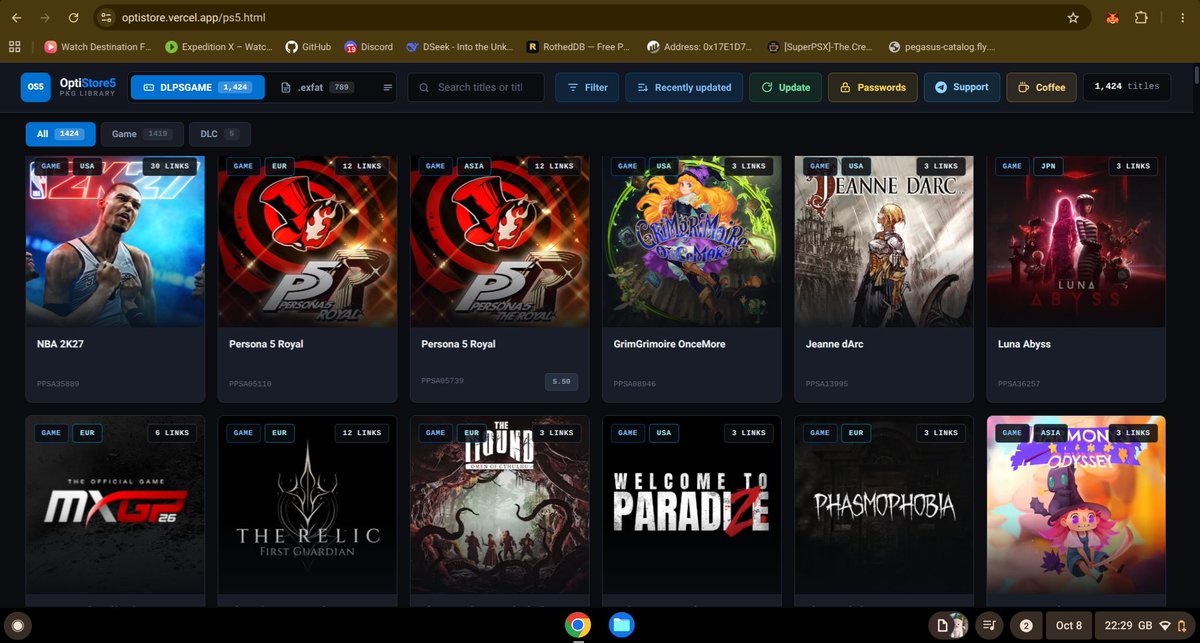Select the All 1424 filter tab
The width and height of the screenshot is (1200, 643).
61,134
